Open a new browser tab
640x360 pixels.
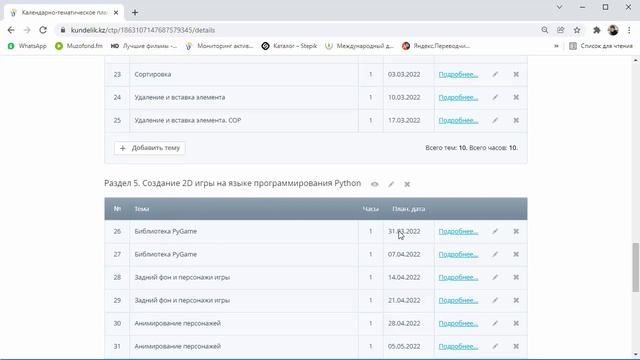135,13
